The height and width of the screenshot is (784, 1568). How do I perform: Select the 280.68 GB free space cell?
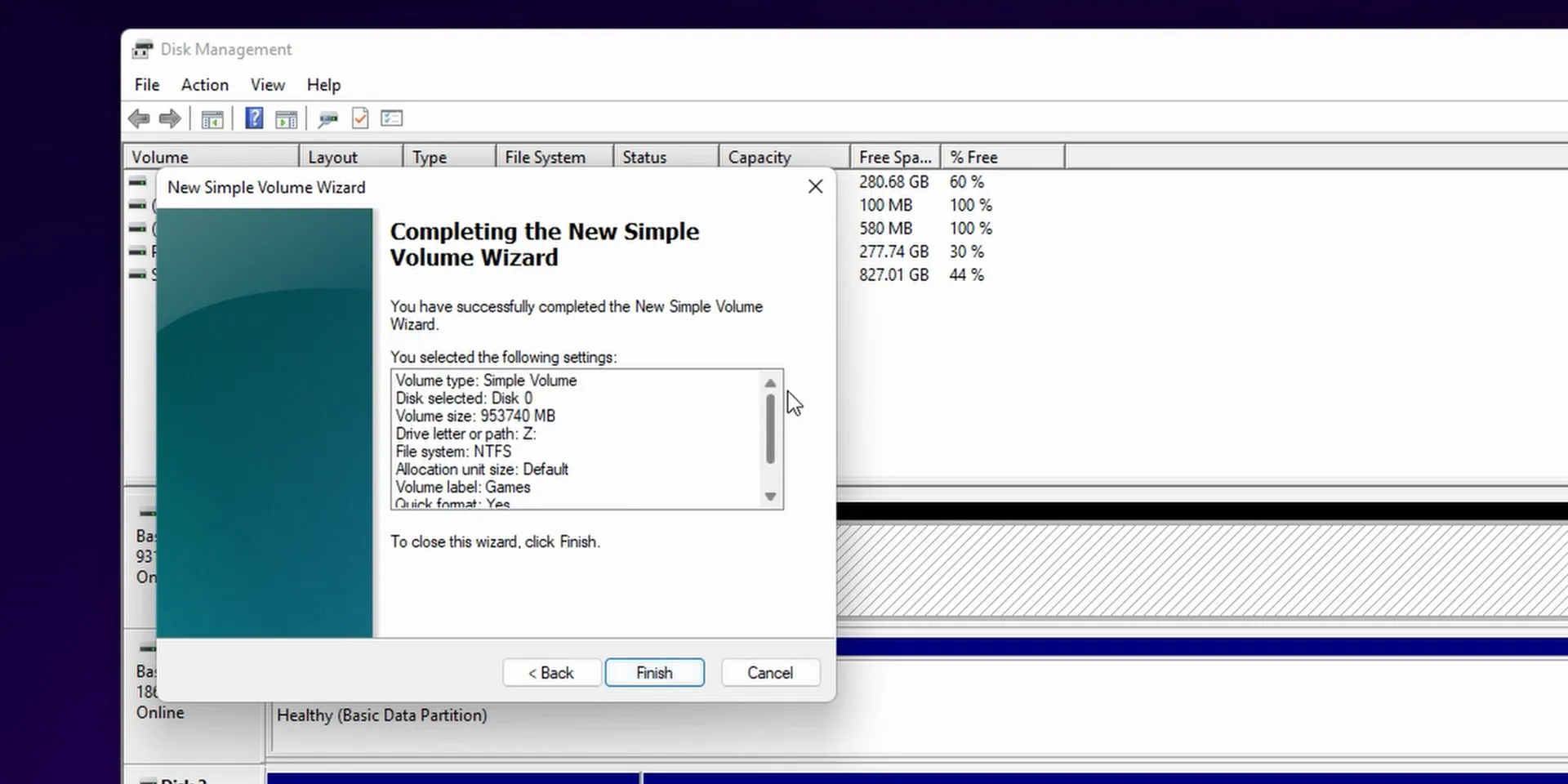click(893, 182)
